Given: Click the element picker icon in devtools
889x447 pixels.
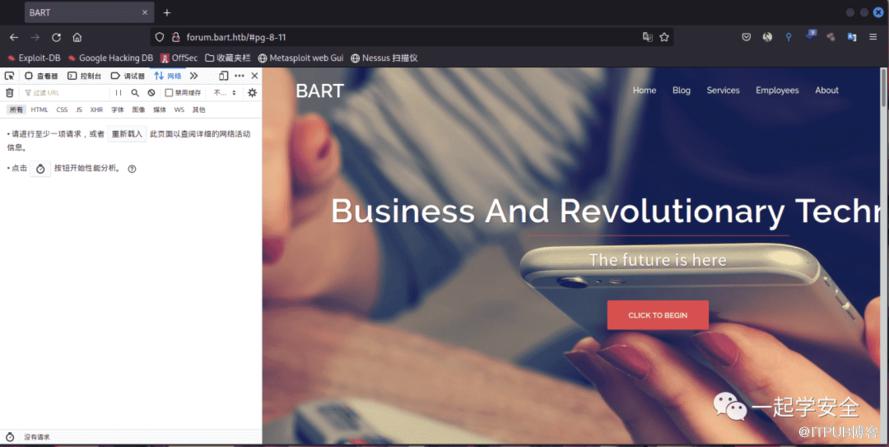Looking at the screenshot, I should tap(10, 75).
